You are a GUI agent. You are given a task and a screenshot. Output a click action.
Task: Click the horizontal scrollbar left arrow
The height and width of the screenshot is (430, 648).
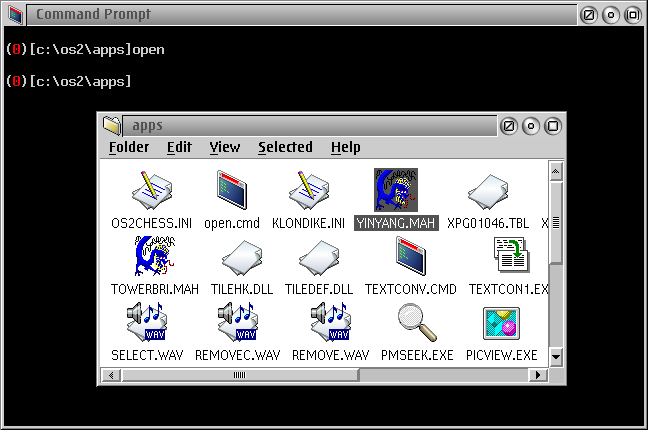111,375
